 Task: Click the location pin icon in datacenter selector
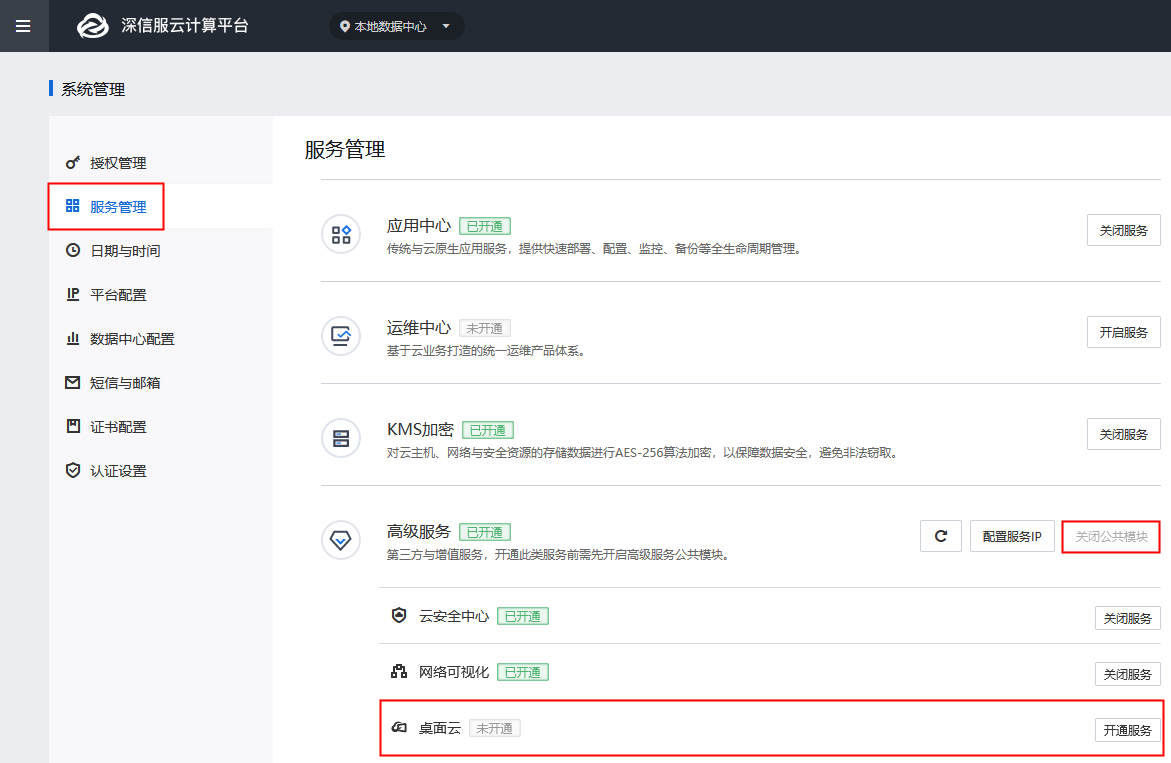[x=344, y=26]
